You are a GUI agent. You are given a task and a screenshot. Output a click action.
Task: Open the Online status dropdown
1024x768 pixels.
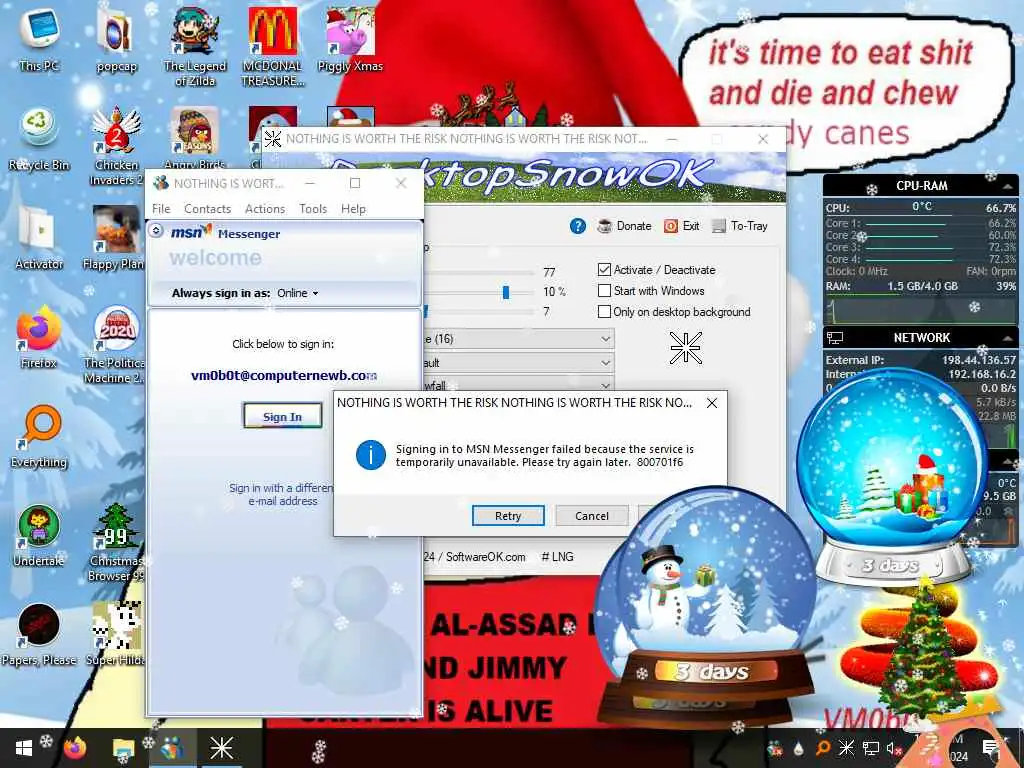tap(298, 293)
